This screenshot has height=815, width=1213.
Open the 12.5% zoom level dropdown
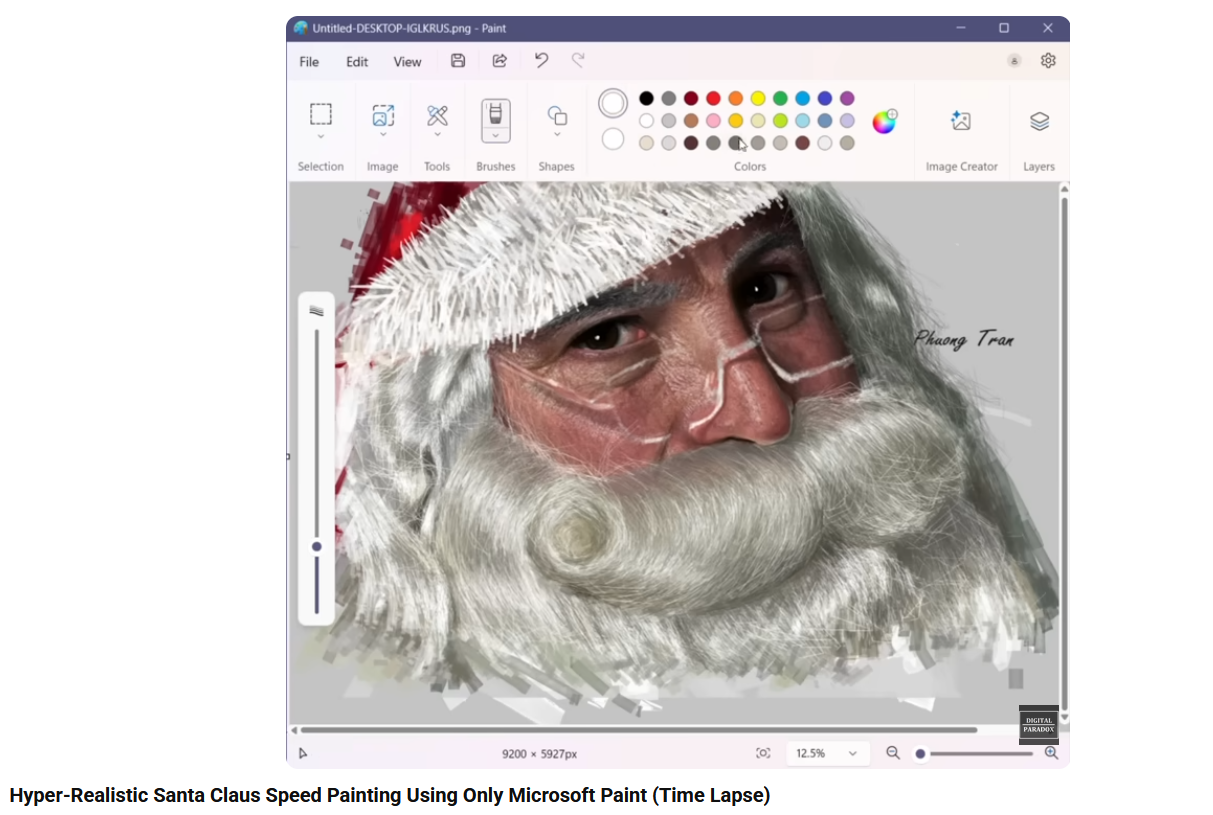[x=826, y=753]
